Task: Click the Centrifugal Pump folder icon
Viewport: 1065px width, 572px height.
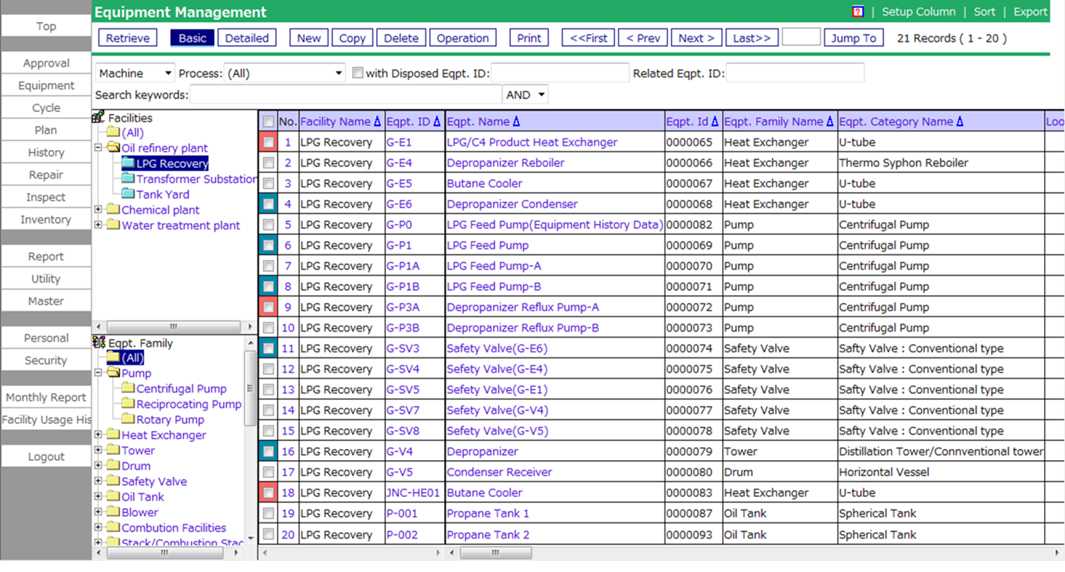Action: click(x=128, y=388)
